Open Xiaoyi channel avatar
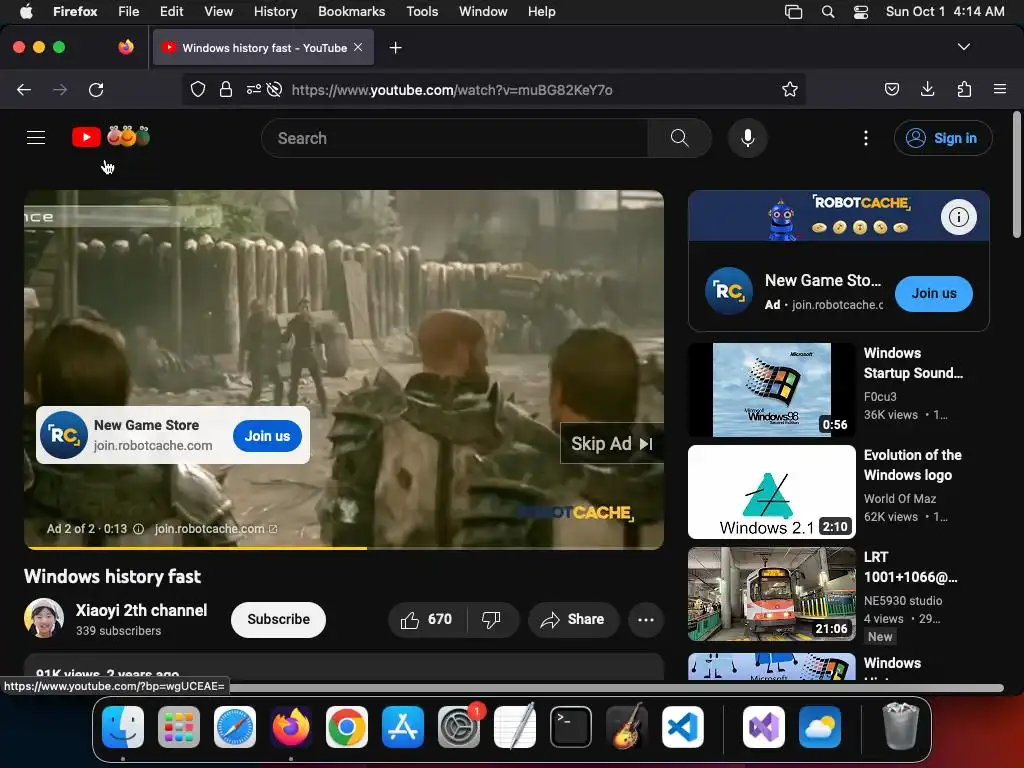1024x768 pixels. pos(44,618)
